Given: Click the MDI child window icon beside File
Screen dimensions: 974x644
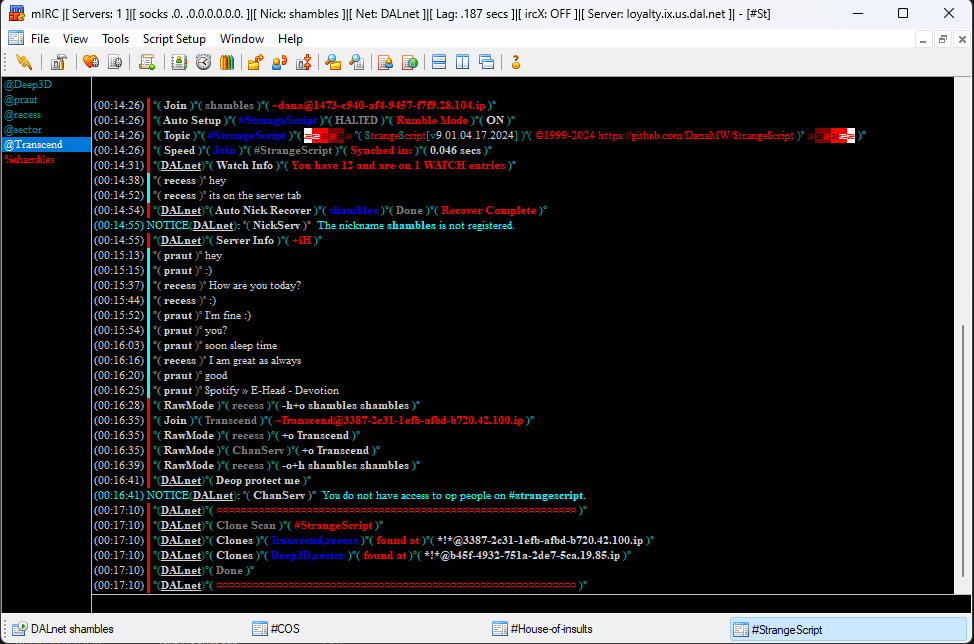Looking at the screenshot, I should pyautogui.click(x=16, y=39).
